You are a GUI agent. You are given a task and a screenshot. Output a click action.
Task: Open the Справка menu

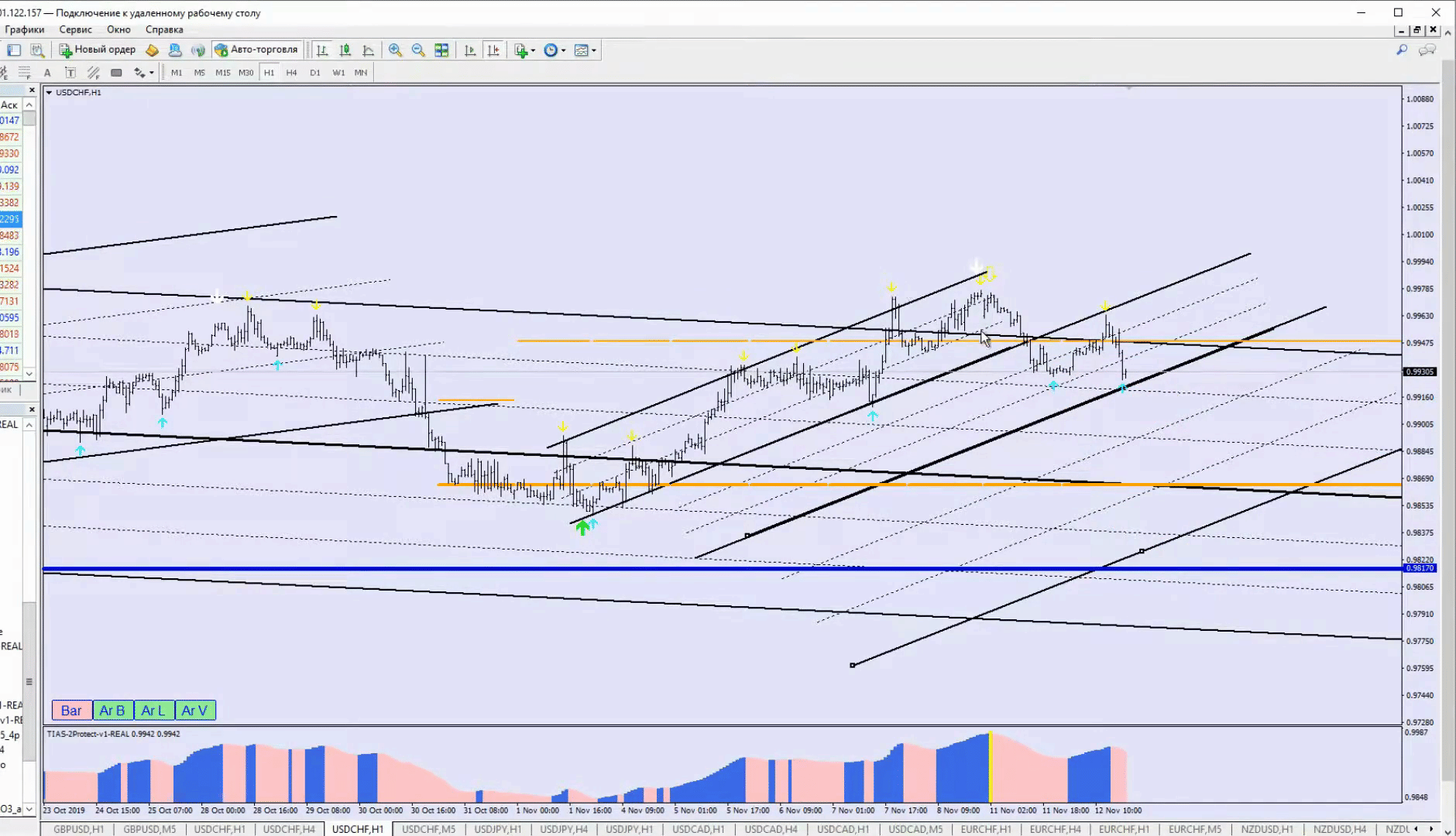click(x=164, y=29)
